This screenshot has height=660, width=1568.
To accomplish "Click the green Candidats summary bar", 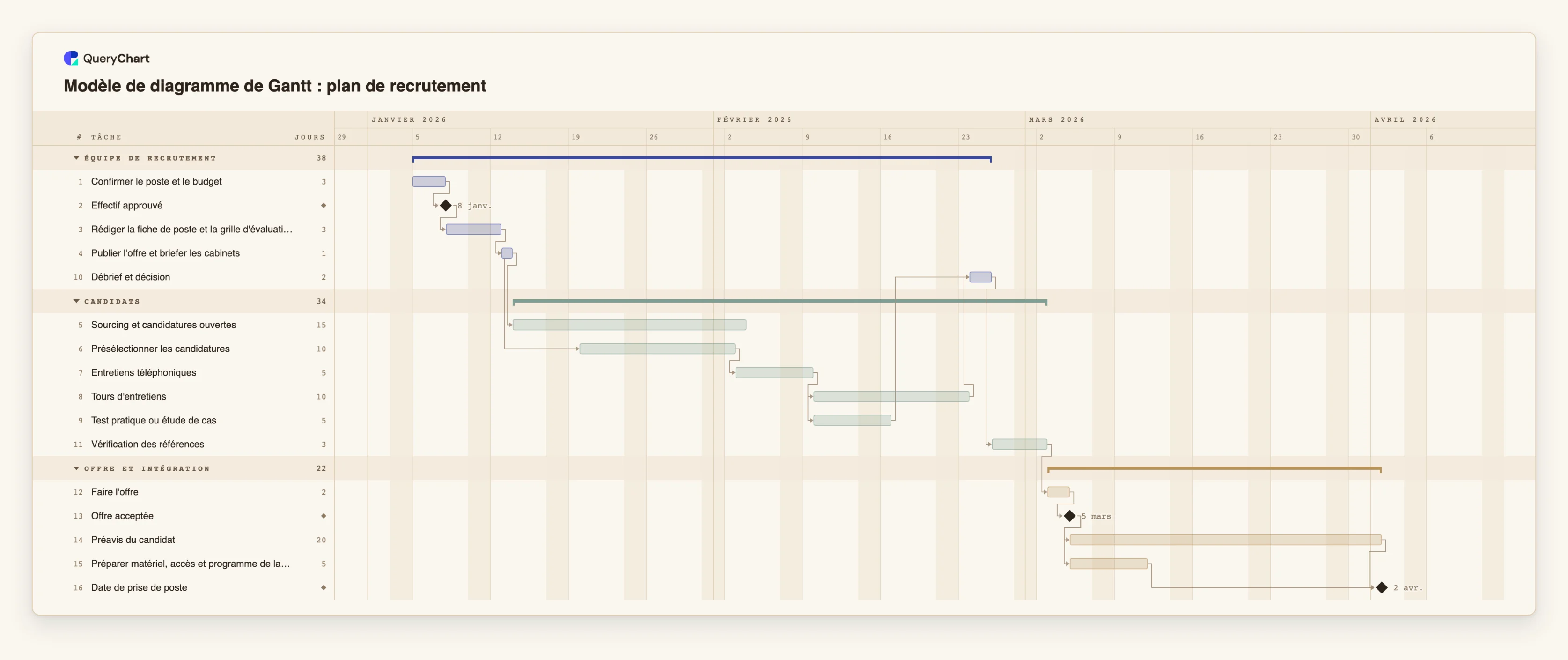I will [x=780, y=301].
